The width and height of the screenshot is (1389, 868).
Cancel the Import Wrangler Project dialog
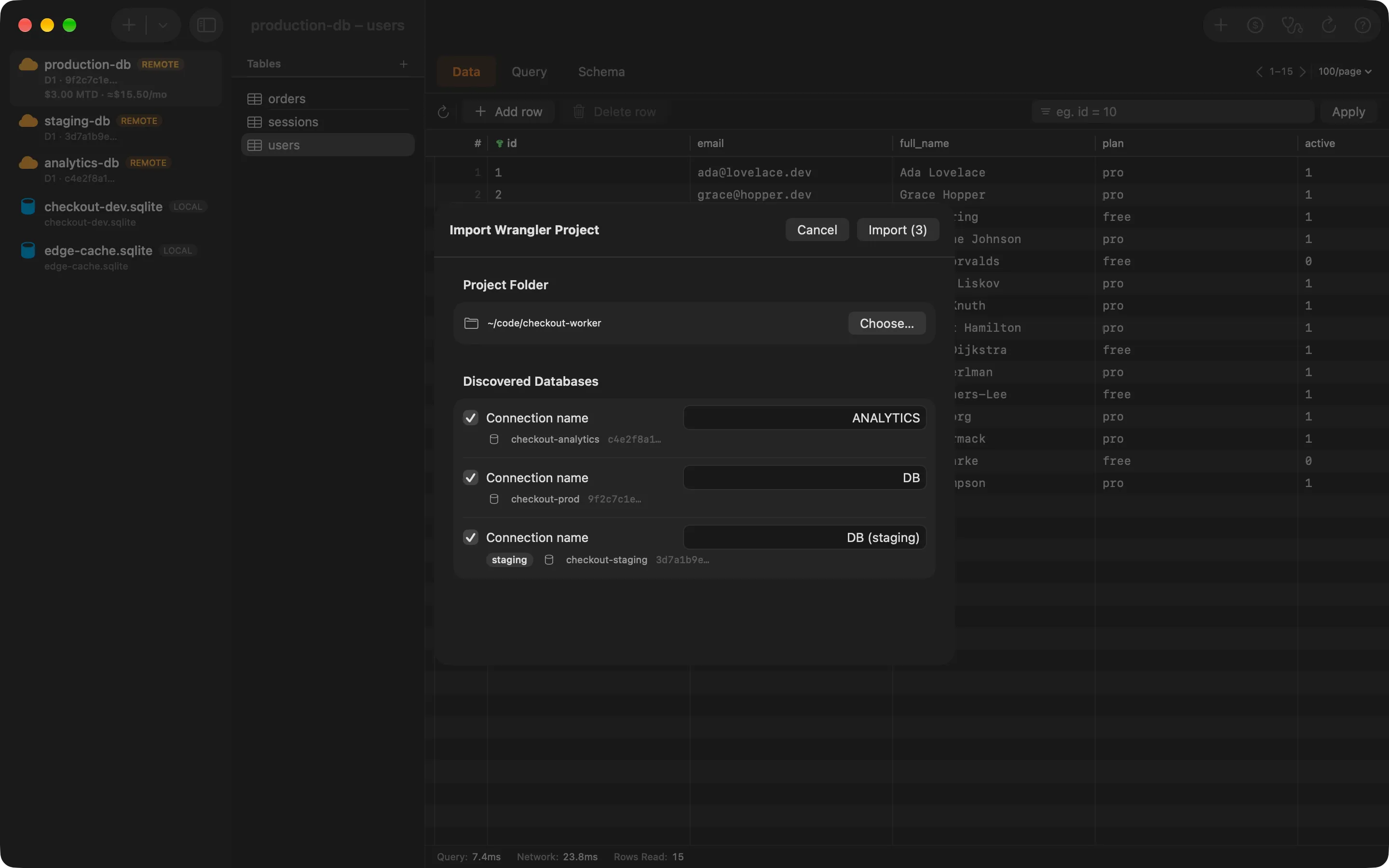coord(817,230)
